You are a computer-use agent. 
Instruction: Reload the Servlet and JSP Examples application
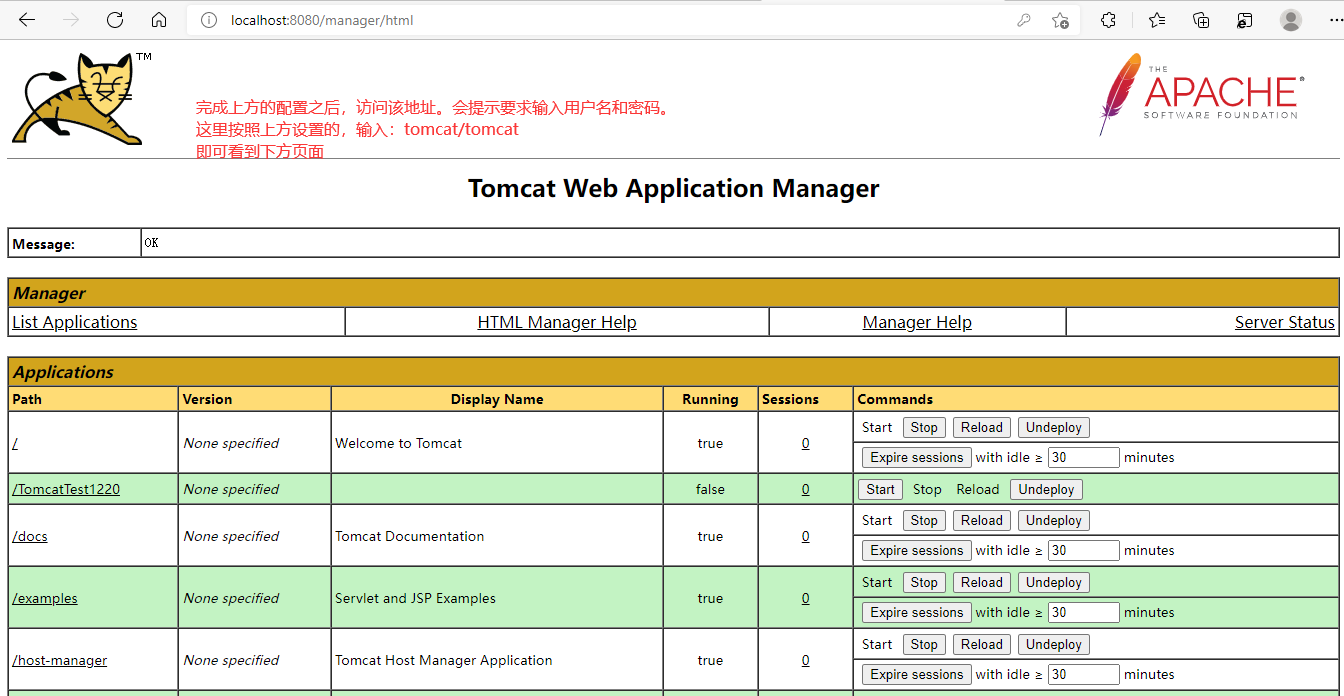tap(982, 582)
